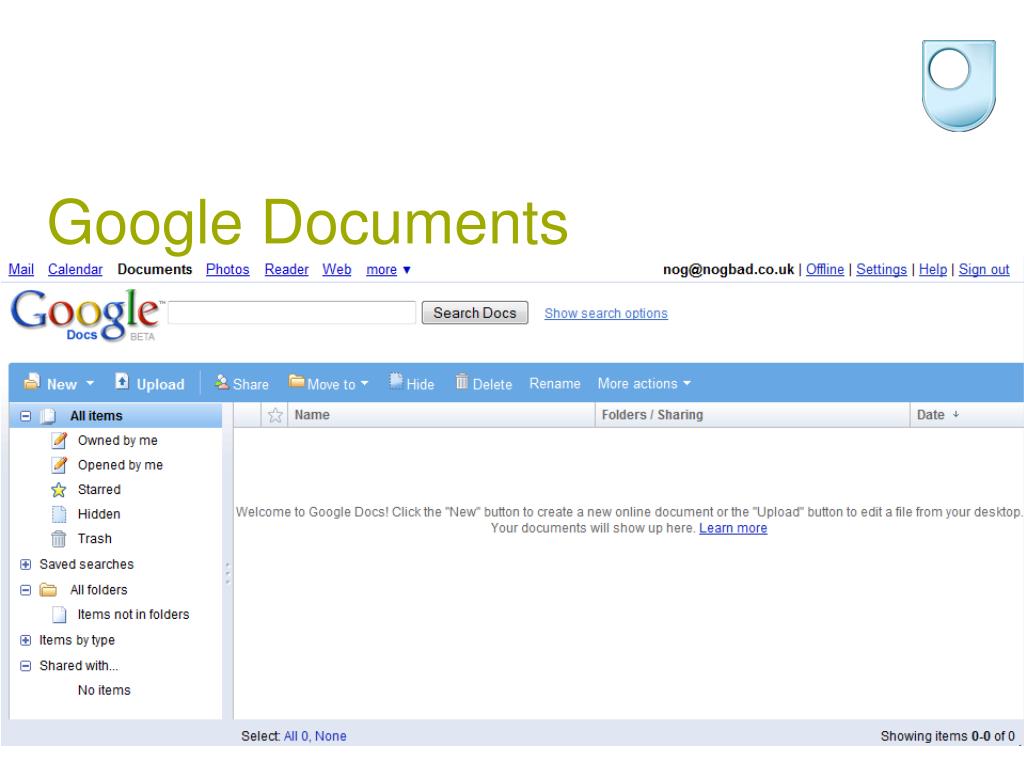This screenshot has width=1024, height=768.
Task: Open the More actions dropdown
Action: pos(687,383)
